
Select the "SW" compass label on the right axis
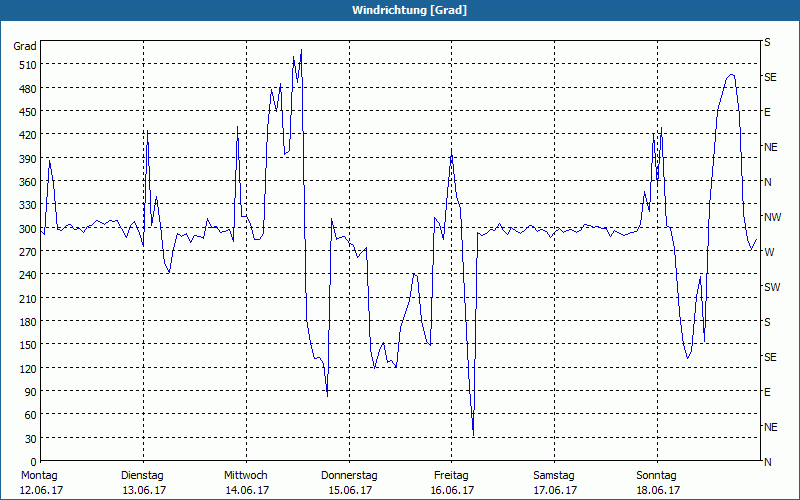click(x=772, y=287)
